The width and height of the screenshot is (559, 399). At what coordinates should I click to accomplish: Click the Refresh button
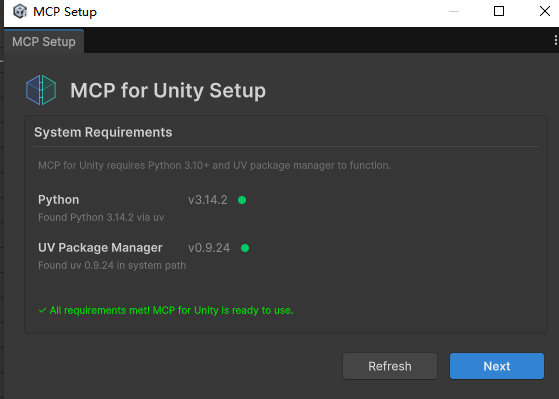390,366
